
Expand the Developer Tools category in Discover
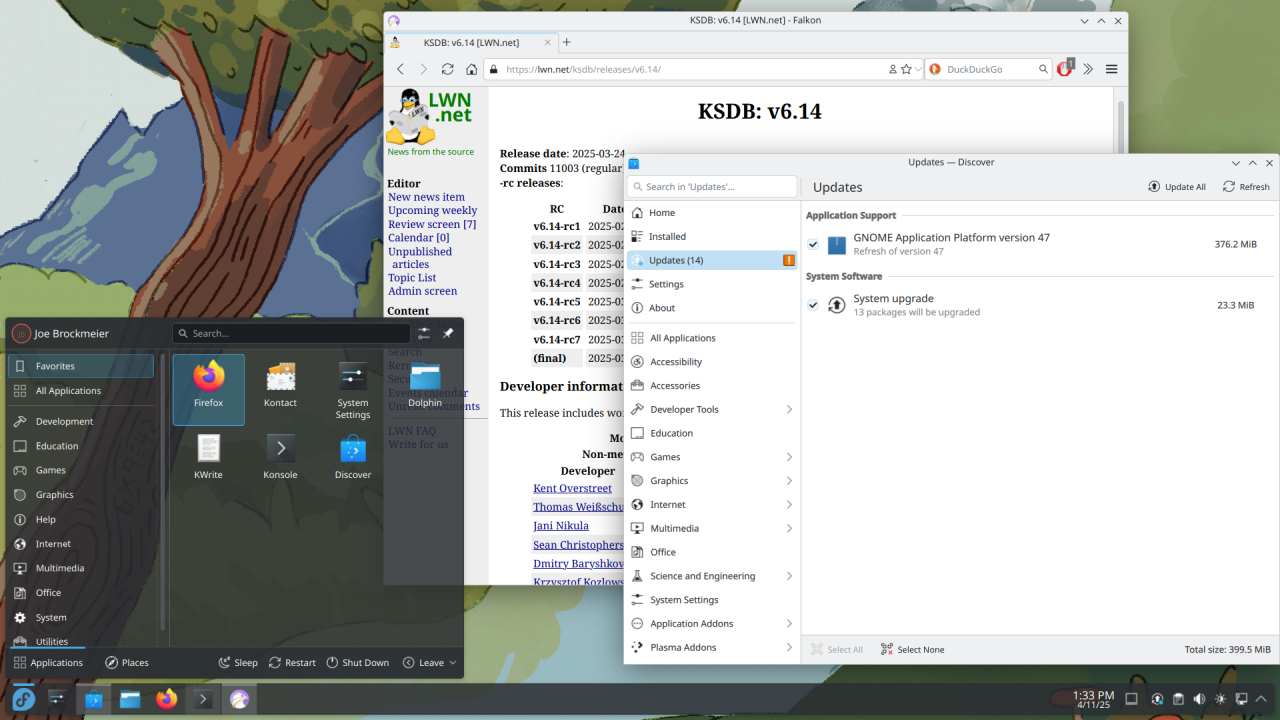point(789,409)
